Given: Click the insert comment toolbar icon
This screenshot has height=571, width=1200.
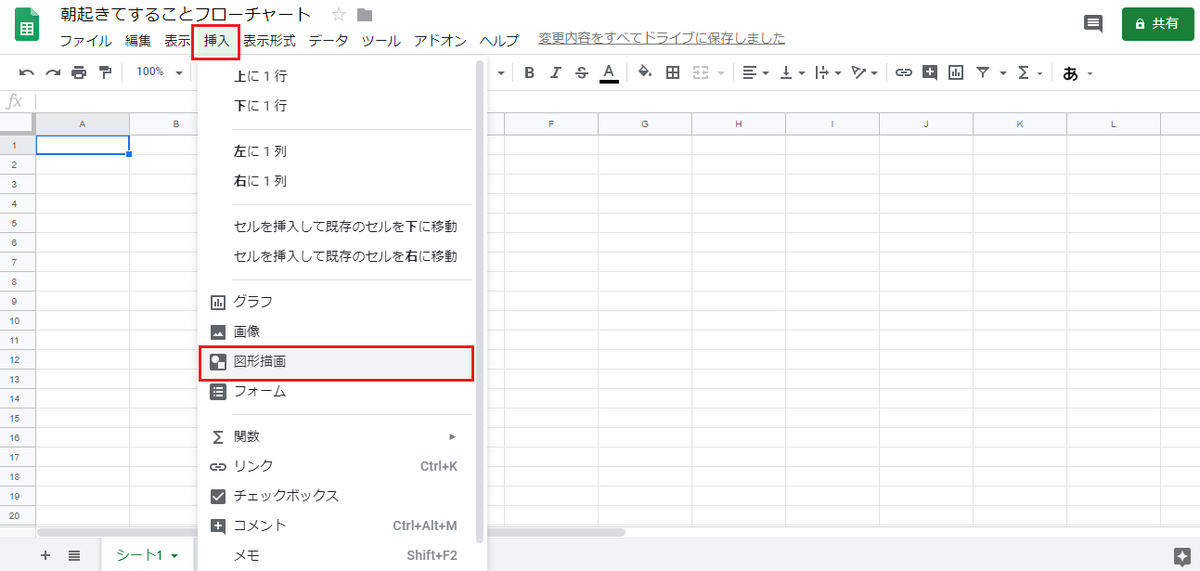Looking at the screenshot, I should coord(930,72).
